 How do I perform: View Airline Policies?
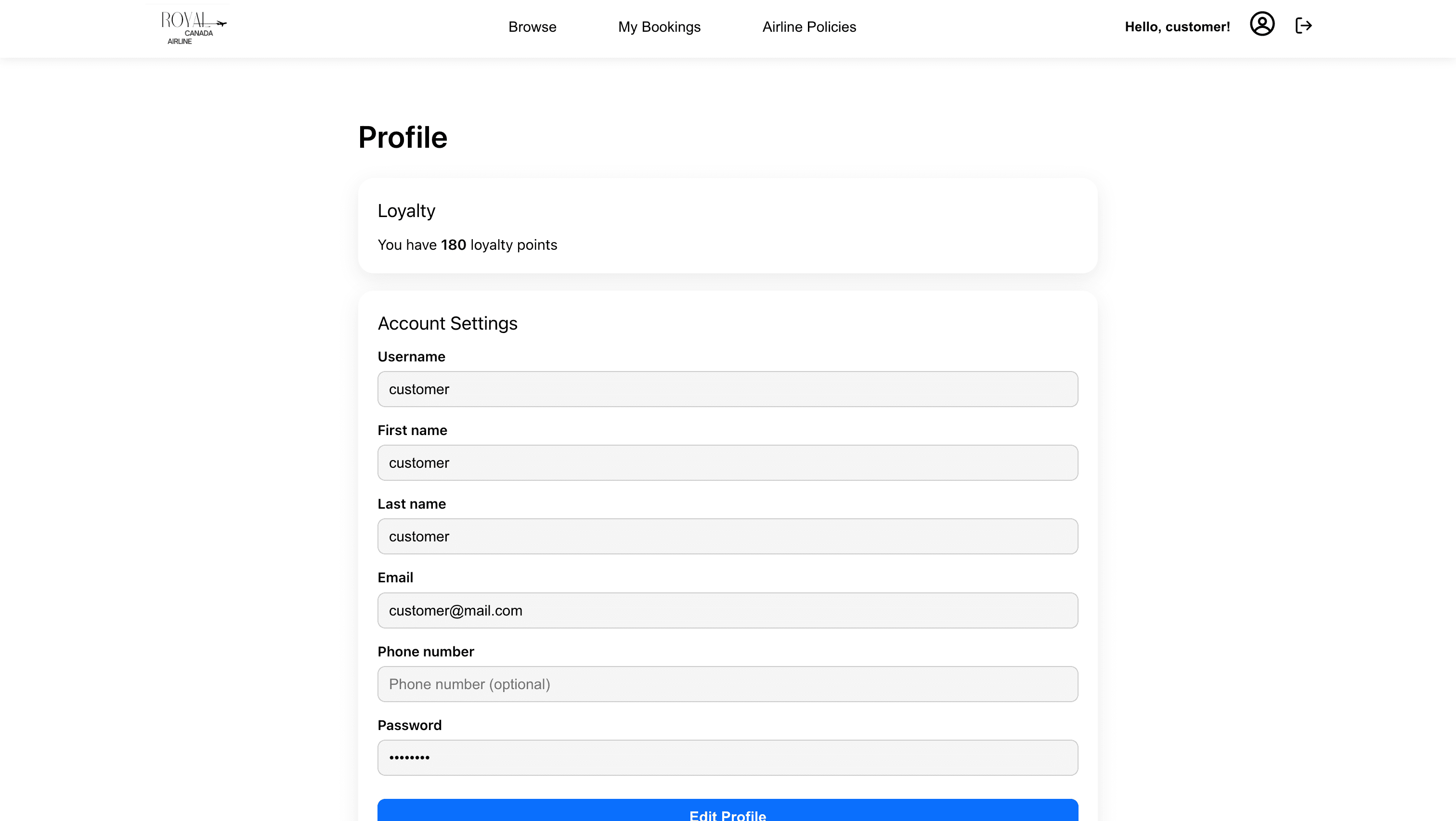coord(808,26)
